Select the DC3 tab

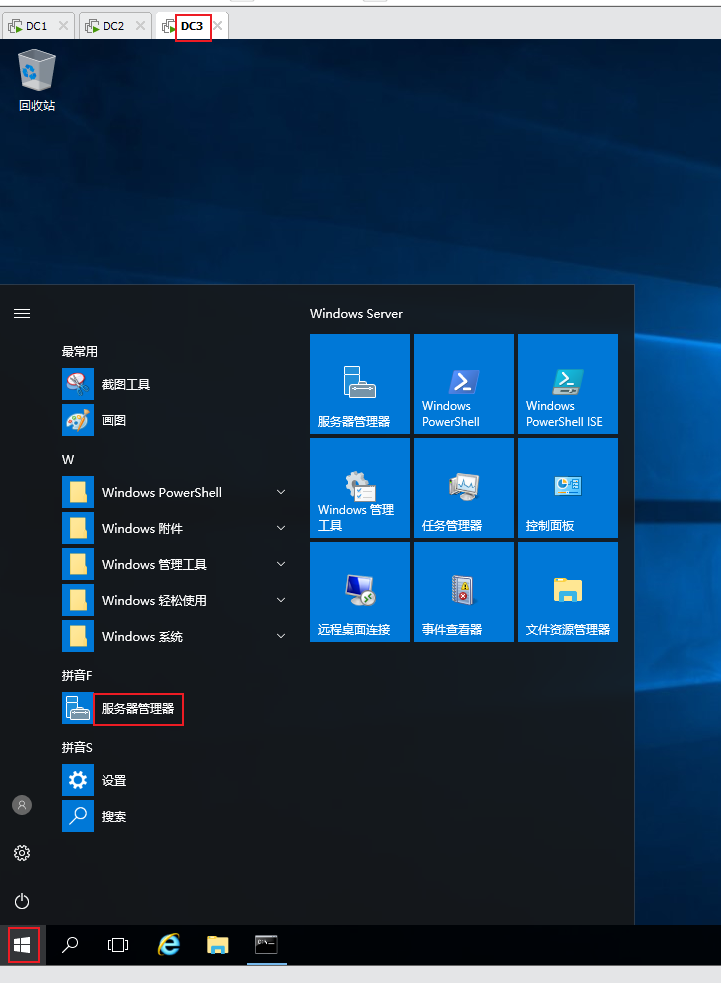[x=192, y=26]
